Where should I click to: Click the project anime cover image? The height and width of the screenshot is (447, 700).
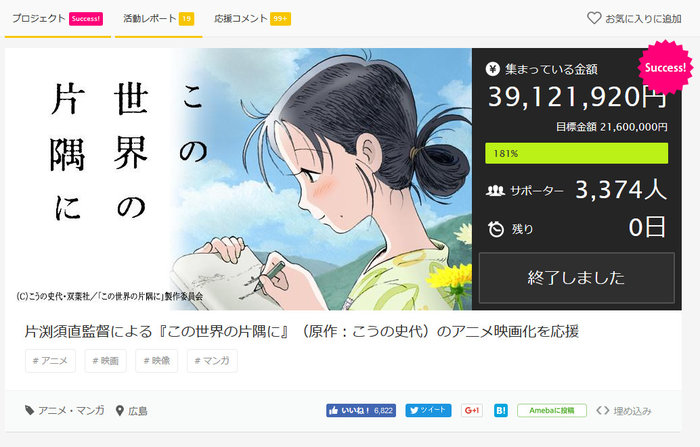point(238,179)
